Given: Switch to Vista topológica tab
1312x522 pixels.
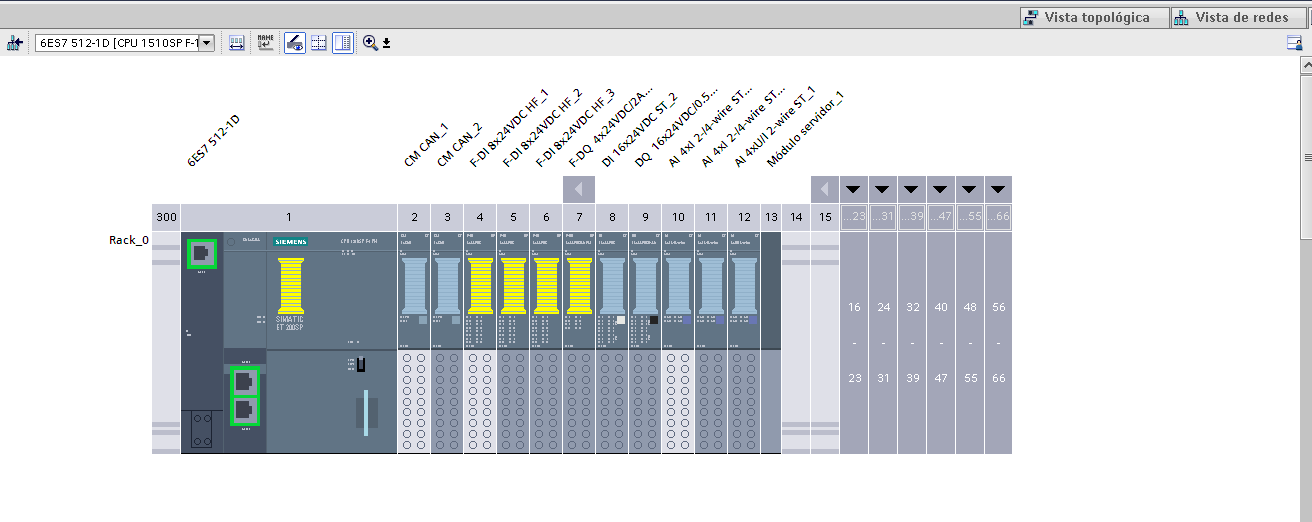Looking at the screenshot, I should pos(1093,17).
